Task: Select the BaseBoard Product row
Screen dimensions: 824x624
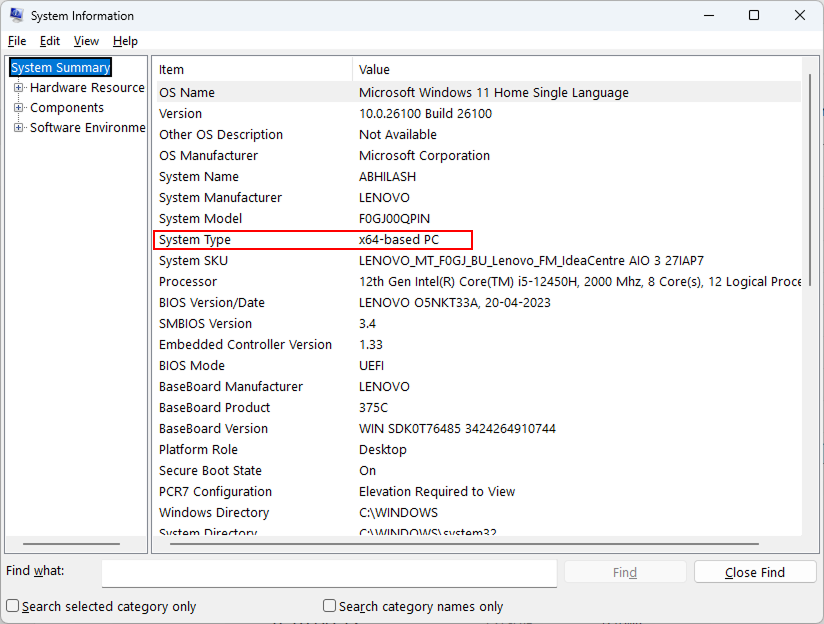Action: coord(478,408)
